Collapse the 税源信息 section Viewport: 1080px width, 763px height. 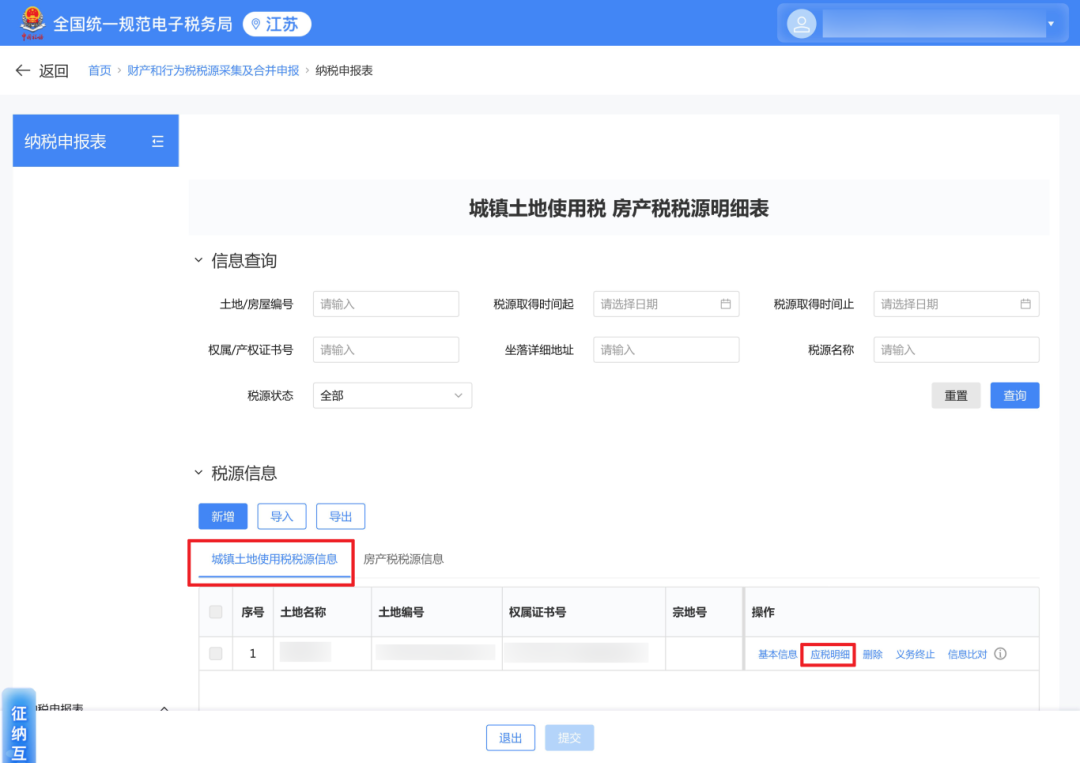coord(198,472)
